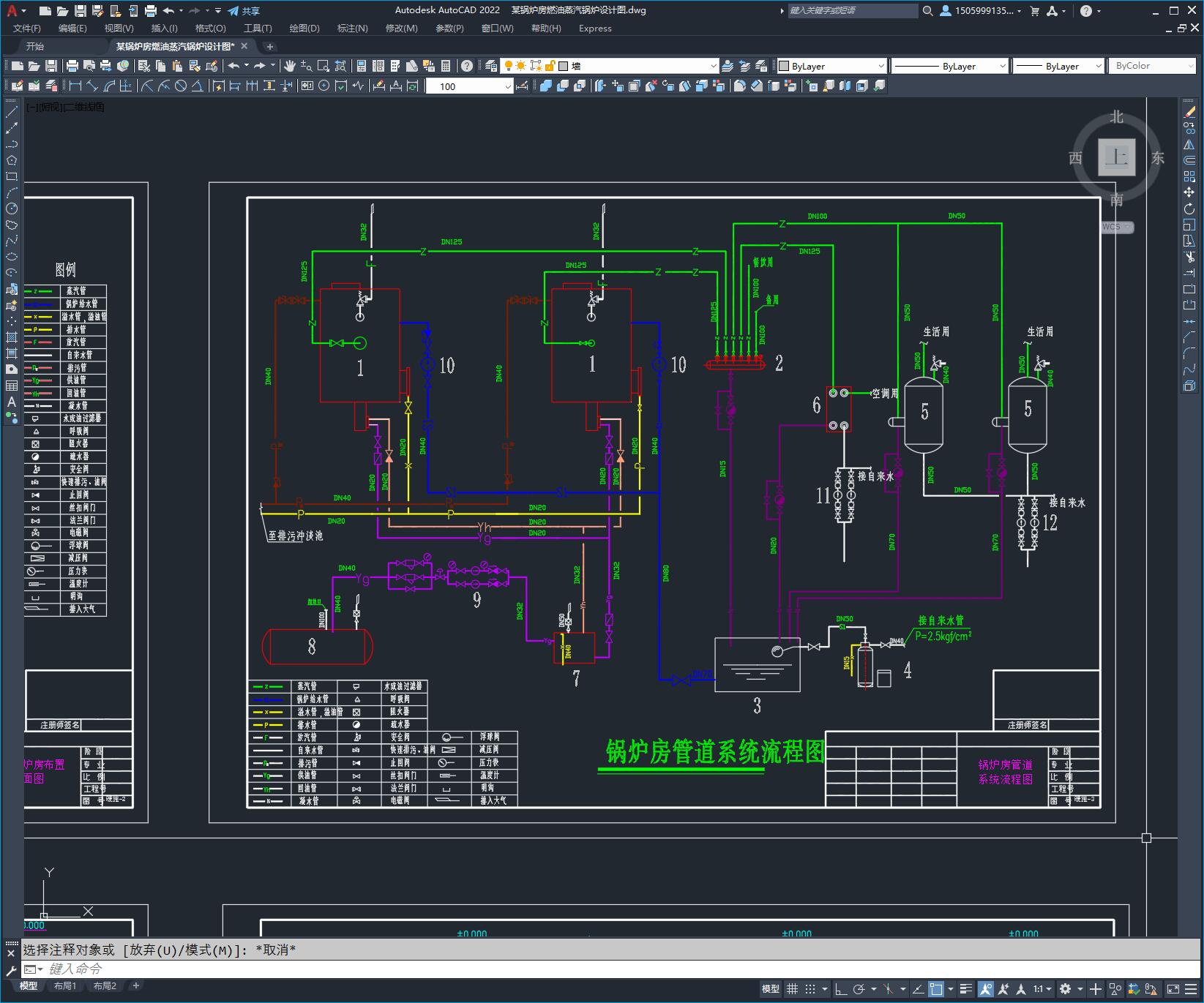Viewport: 1204px width, 1003px height.
Task: Click the Linear dimension tool icon
Action: 75,86
